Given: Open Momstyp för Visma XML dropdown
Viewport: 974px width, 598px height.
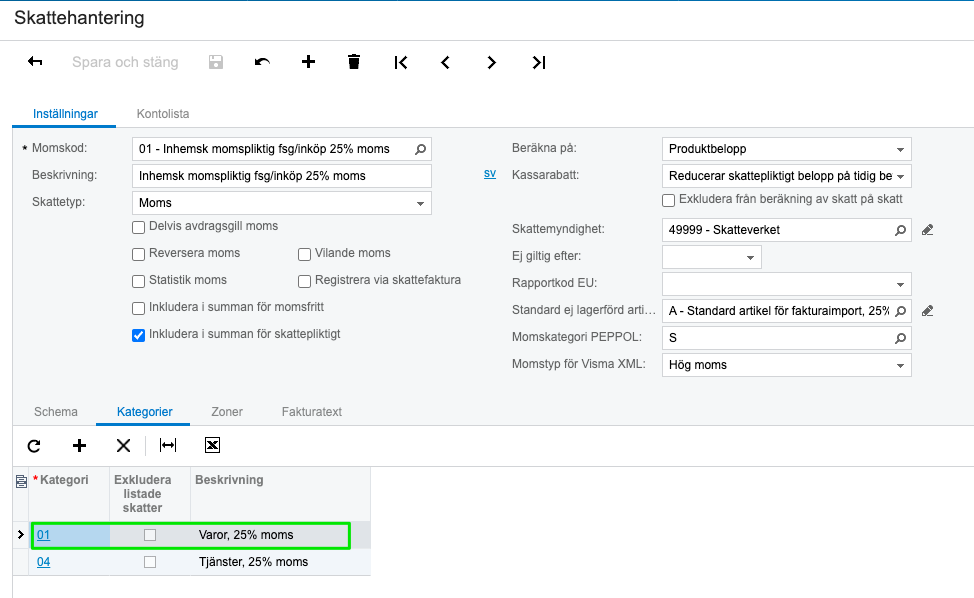Looking at the screenshot, I should click(x=786, y=365).
